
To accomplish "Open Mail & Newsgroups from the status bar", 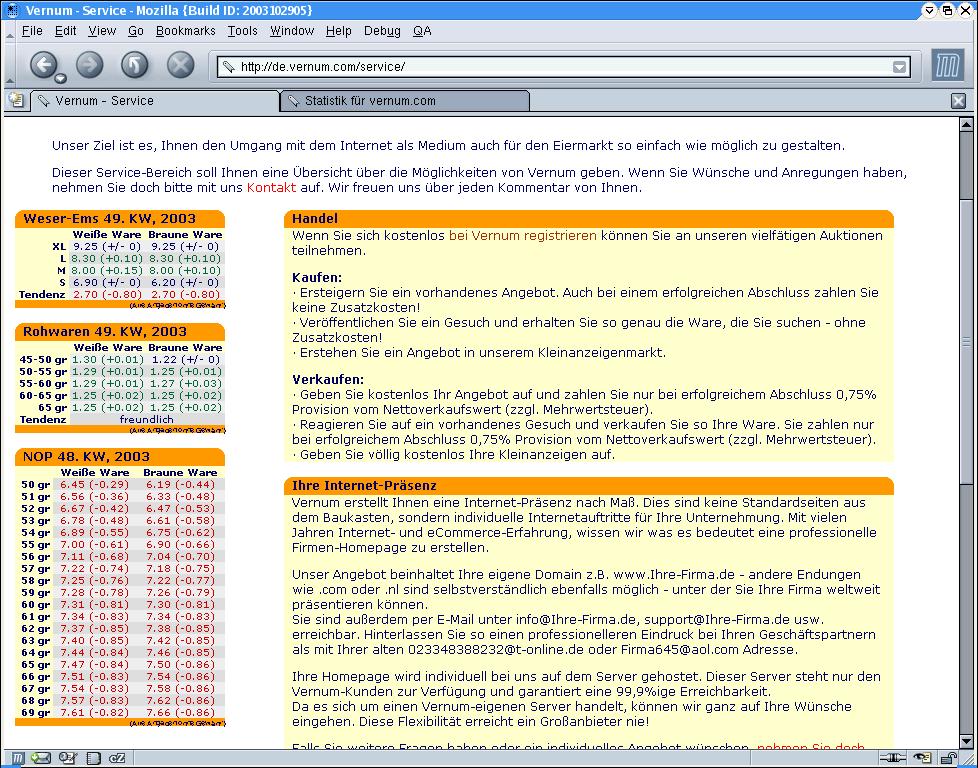I will (41, 758).
